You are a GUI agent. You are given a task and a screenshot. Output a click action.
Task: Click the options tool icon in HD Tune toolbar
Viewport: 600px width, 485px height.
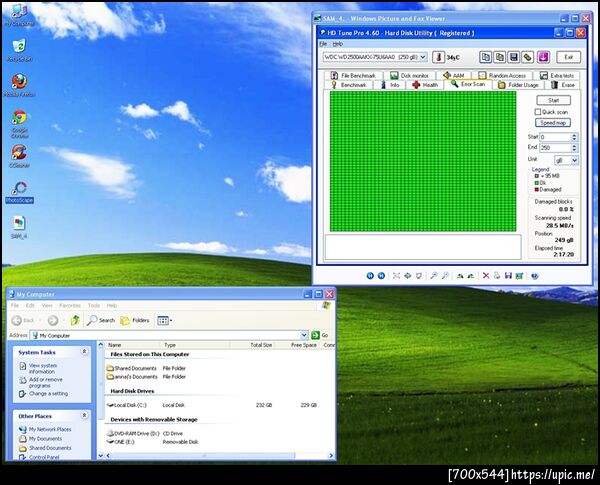528,57
